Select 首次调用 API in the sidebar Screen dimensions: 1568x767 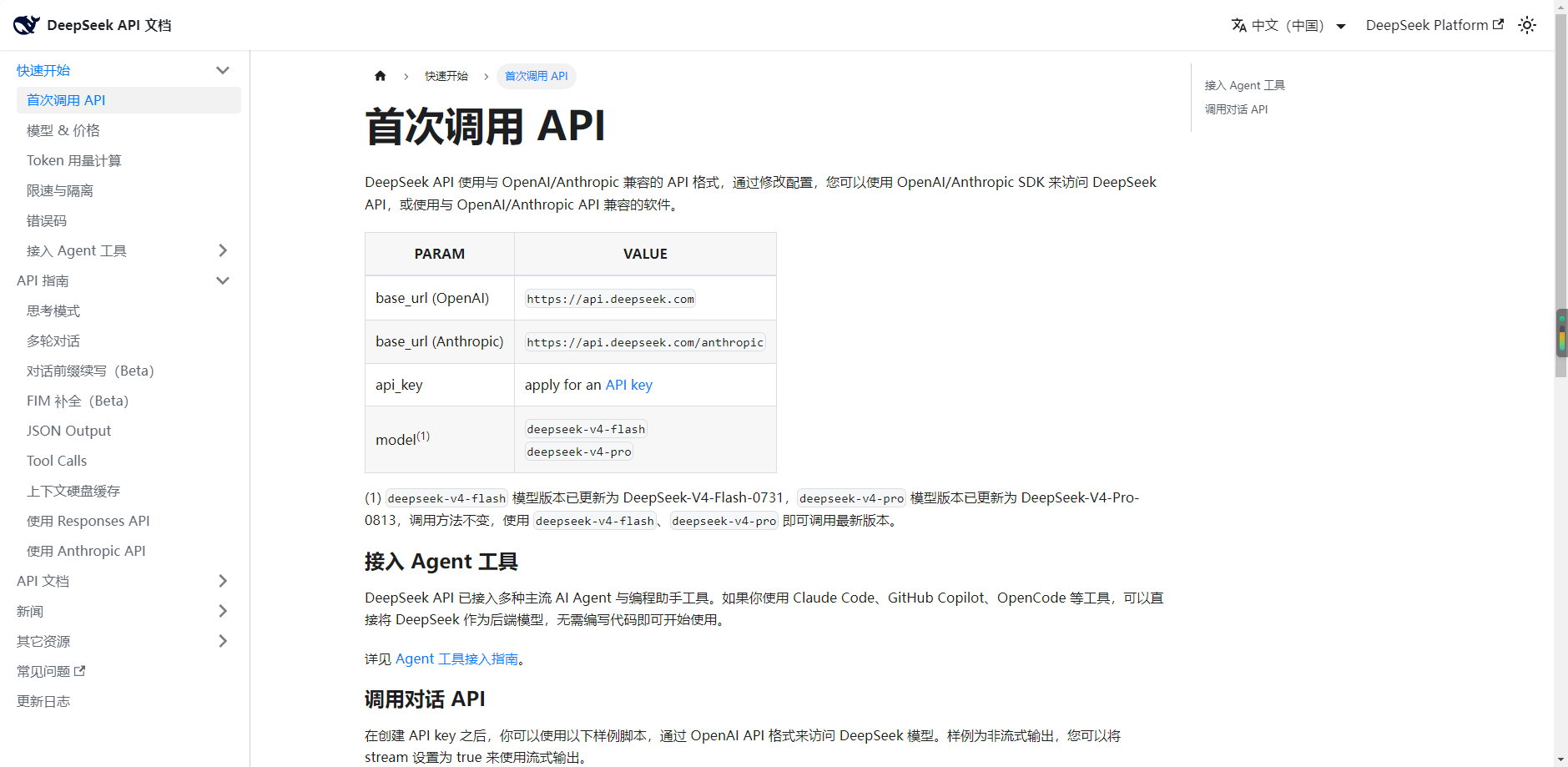[129, 100]
